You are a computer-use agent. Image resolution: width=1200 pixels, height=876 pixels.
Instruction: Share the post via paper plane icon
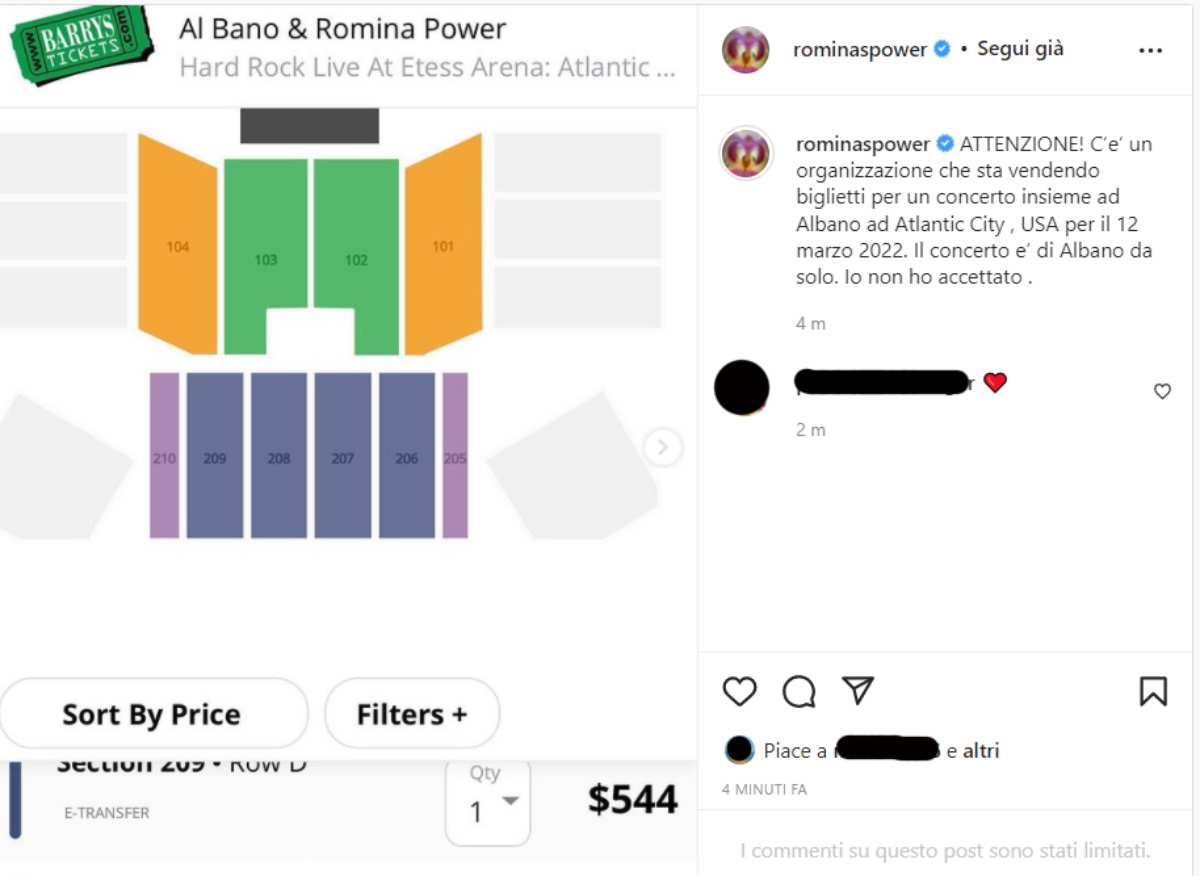click(x=858, y=690)
